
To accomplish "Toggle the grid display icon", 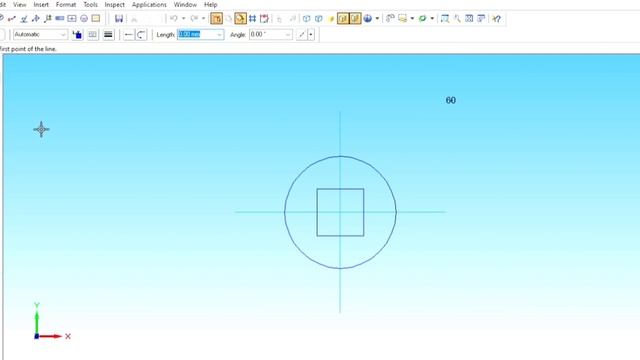I will coord(253,19).
